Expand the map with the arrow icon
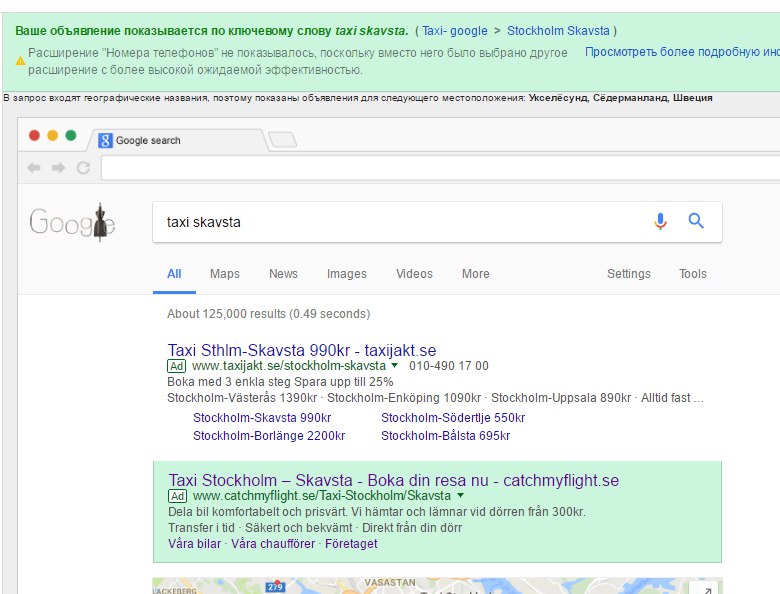The height and width of the screenshot is (594, 780). (705, 590)
